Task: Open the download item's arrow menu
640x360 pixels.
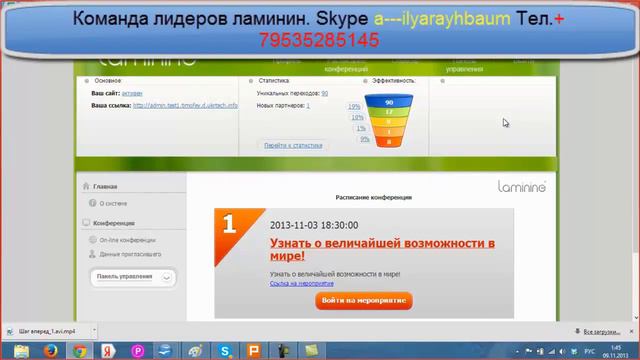Action: click(x=94, y=331)
